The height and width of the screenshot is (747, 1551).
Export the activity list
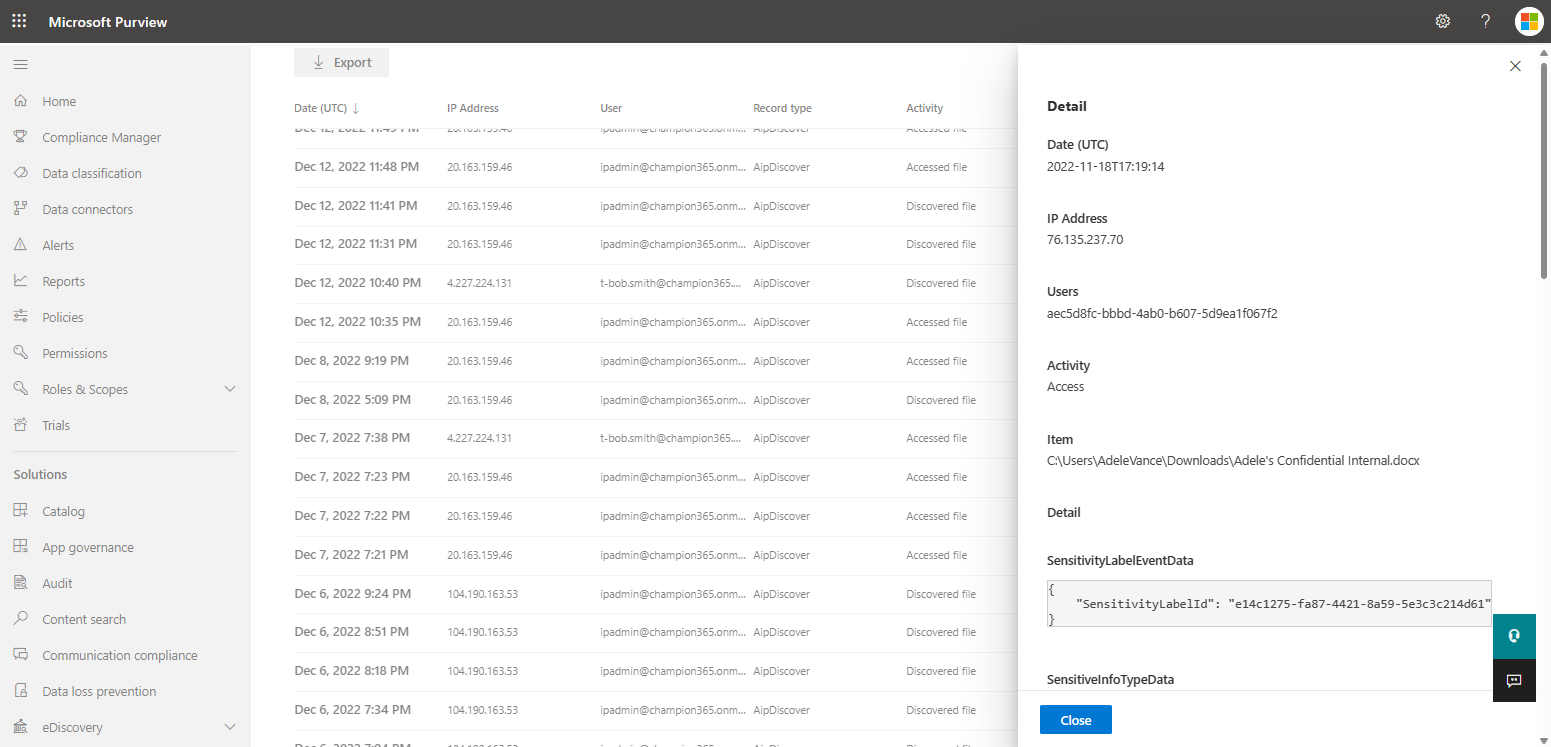pyautogui.click(x=341, y=62)
